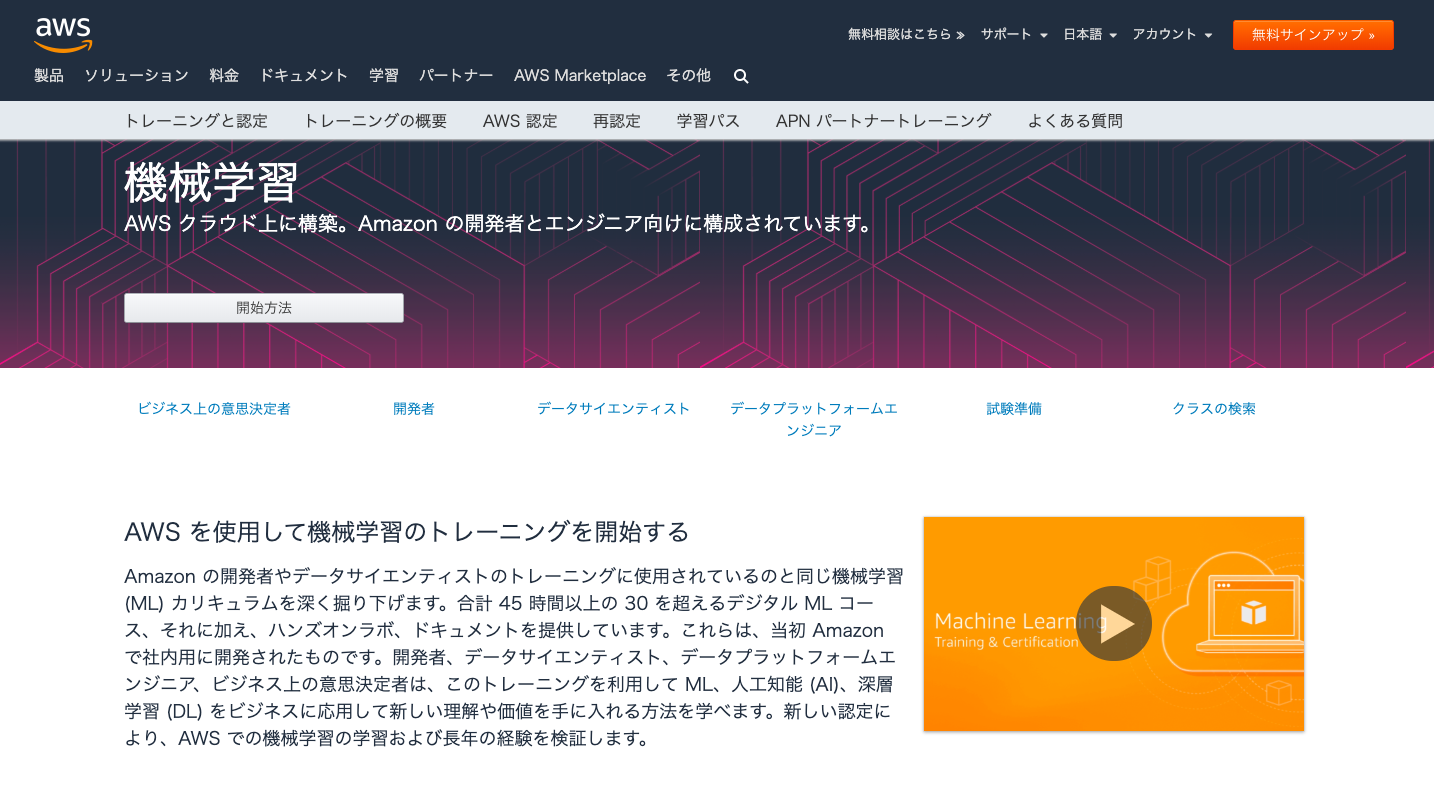
Task: Click the クラスの検索 link
Action: (1214, 408)
